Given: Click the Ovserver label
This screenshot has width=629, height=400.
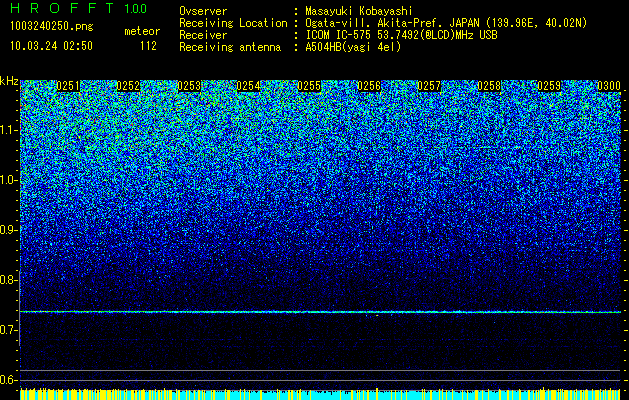Looking at the screenshot, I should pyautogui.click(x=203, y=11).
